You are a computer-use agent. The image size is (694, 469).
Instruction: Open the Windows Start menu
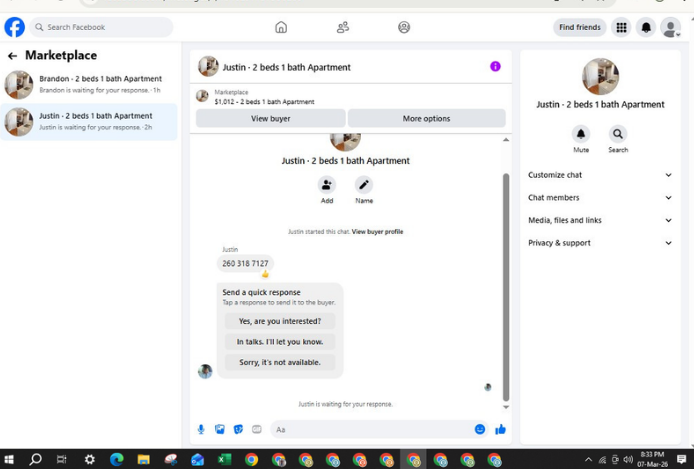tap(9, 460)
